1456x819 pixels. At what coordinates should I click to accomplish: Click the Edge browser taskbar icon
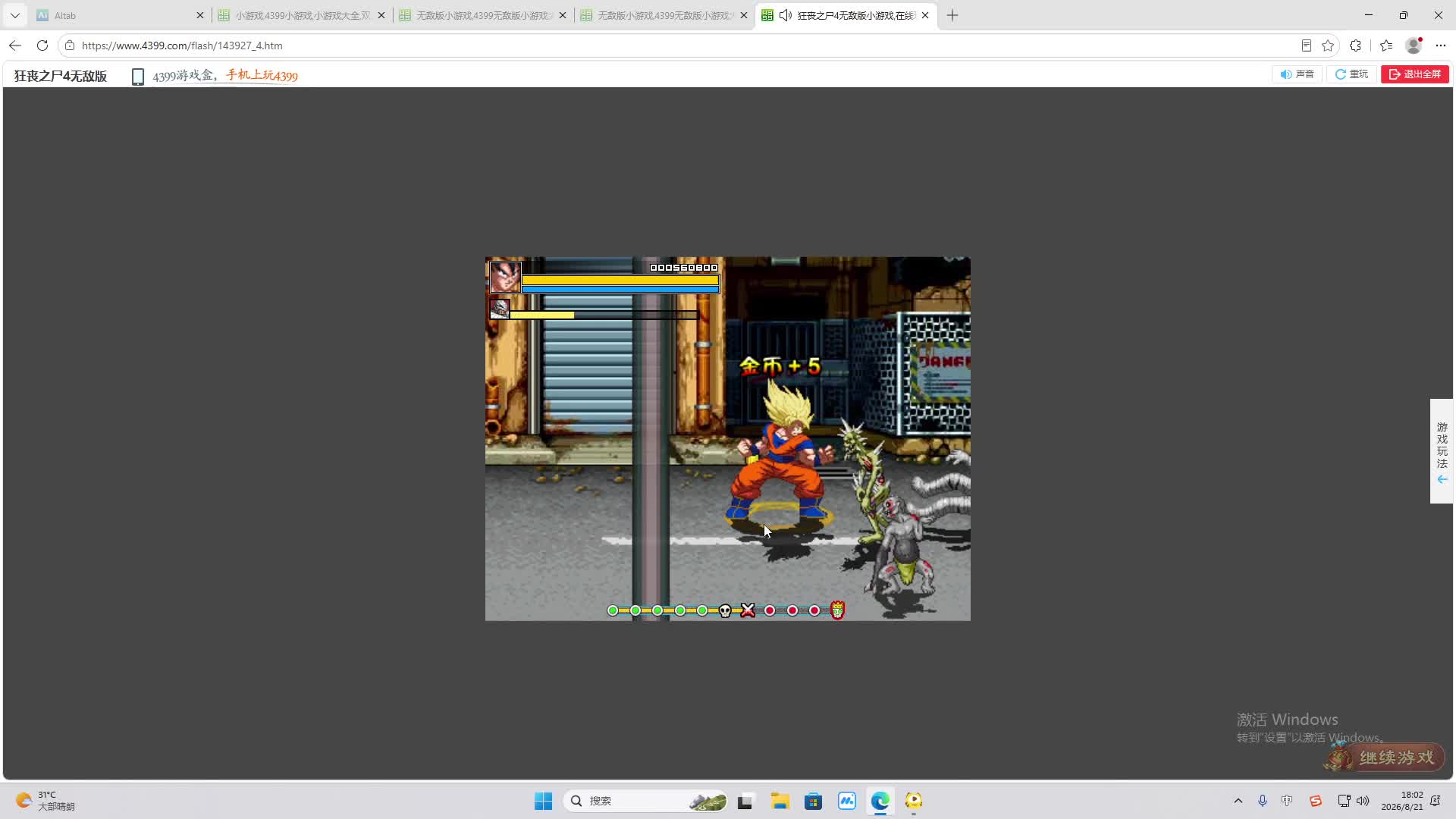(x=880, y=801)
